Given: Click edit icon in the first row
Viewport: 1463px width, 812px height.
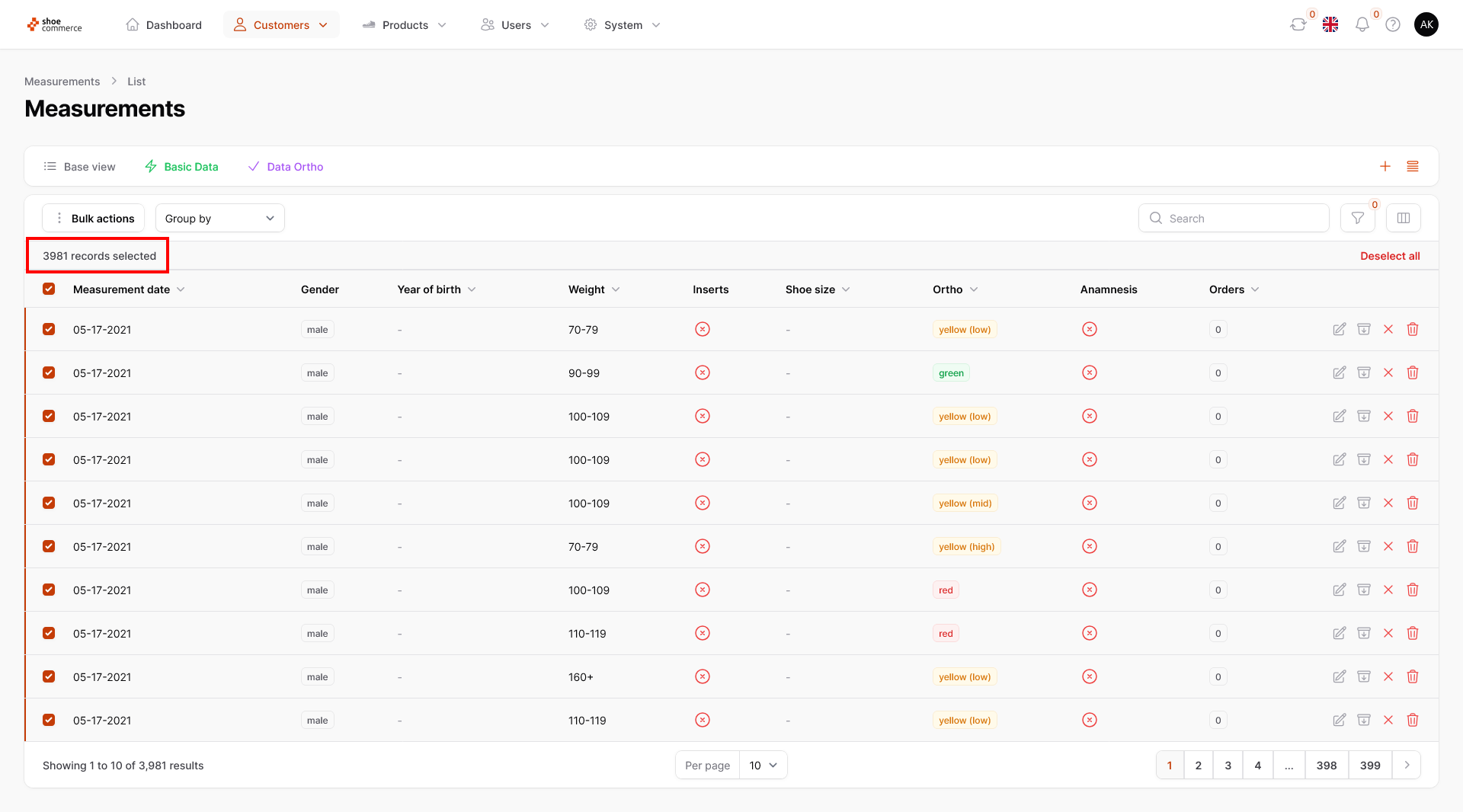Looking at the screenshot, I should (1339, 330).
